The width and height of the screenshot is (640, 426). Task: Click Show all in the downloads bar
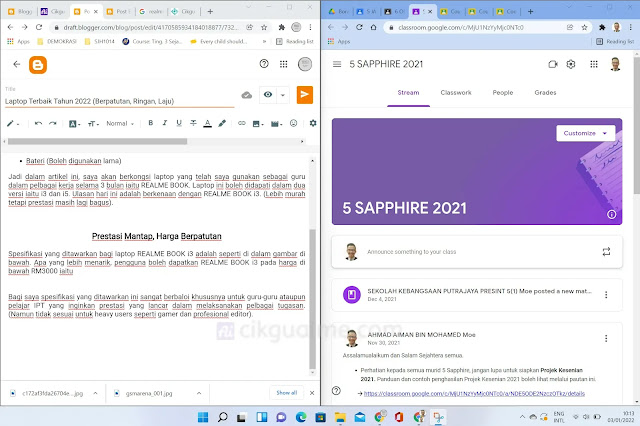(287, 393)
